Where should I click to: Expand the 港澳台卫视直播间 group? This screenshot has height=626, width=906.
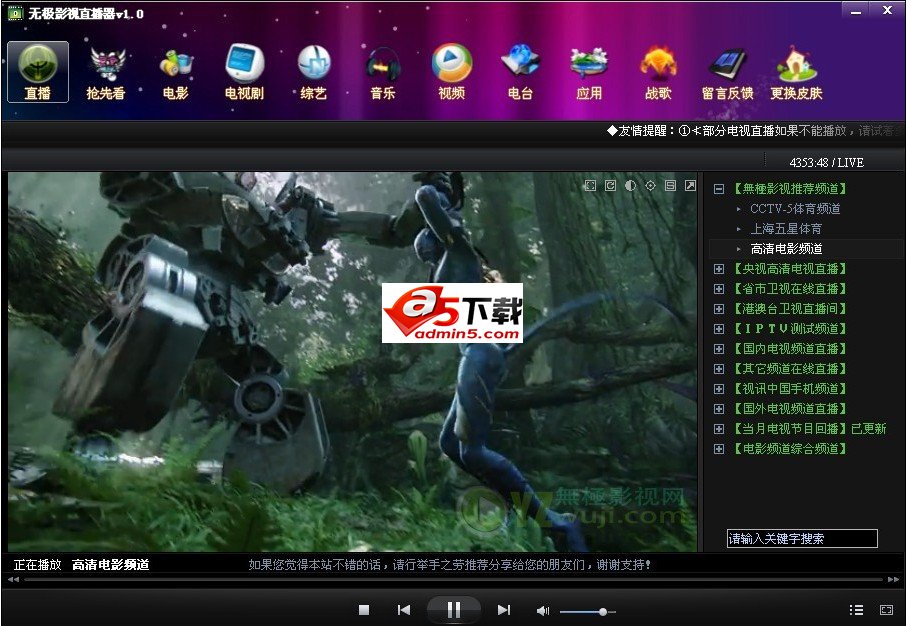(719, 309)
